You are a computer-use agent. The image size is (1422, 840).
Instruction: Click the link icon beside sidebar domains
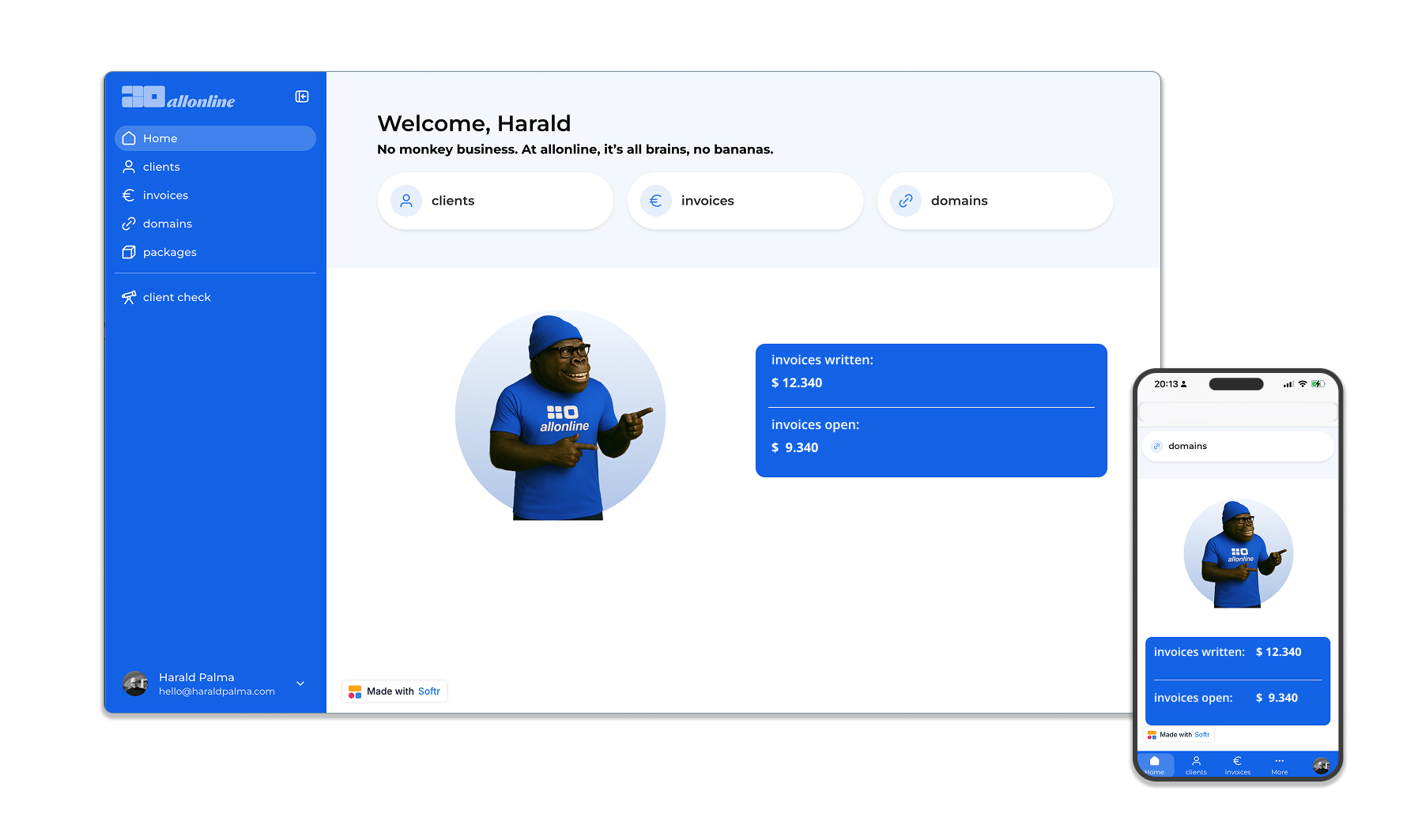pos(129,224)
